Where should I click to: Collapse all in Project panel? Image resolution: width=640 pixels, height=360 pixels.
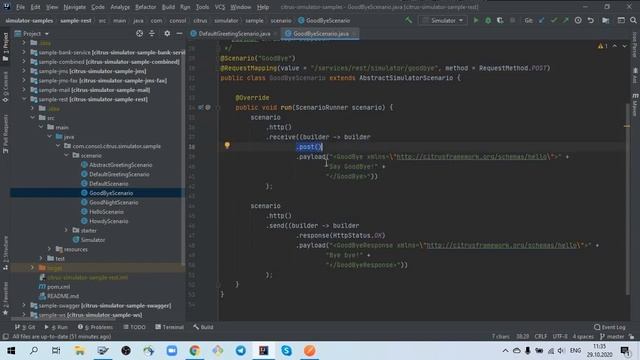point(152,33)
